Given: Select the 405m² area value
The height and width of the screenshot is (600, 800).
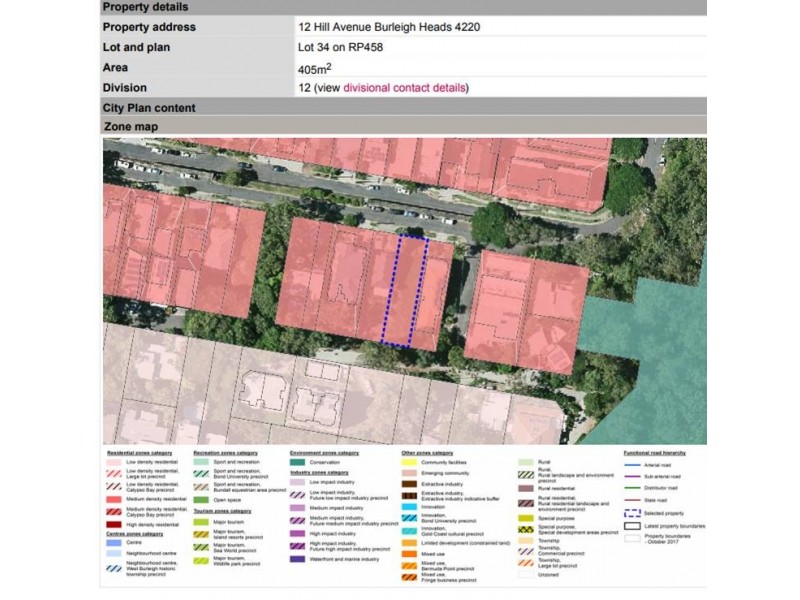Looking at the screenshot, I should click(314, 68).
